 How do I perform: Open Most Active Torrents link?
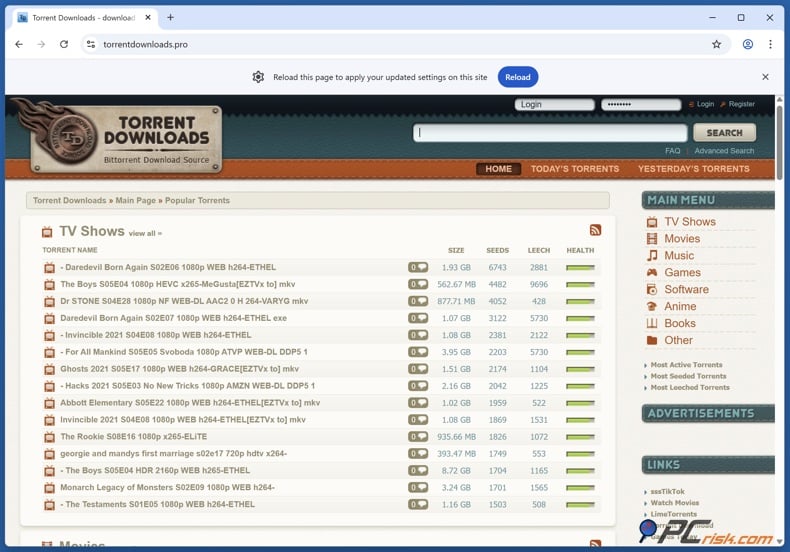pyautogui.click(x=686, y=365)
